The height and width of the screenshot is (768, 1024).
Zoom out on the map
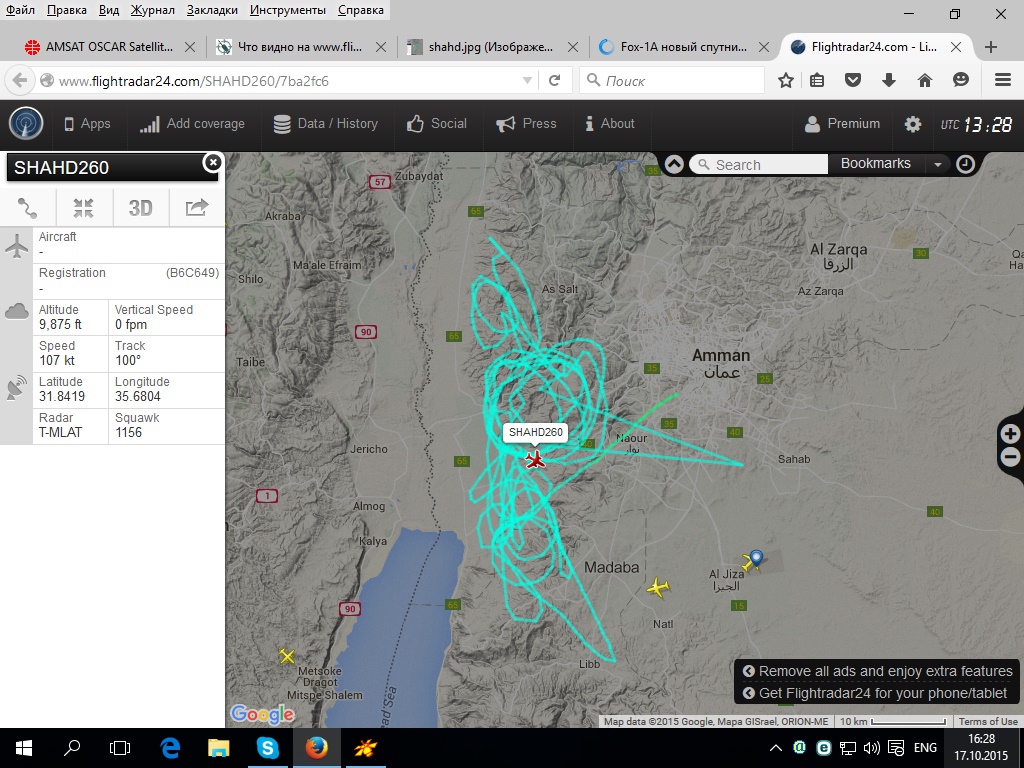[x=1010, y=458]
